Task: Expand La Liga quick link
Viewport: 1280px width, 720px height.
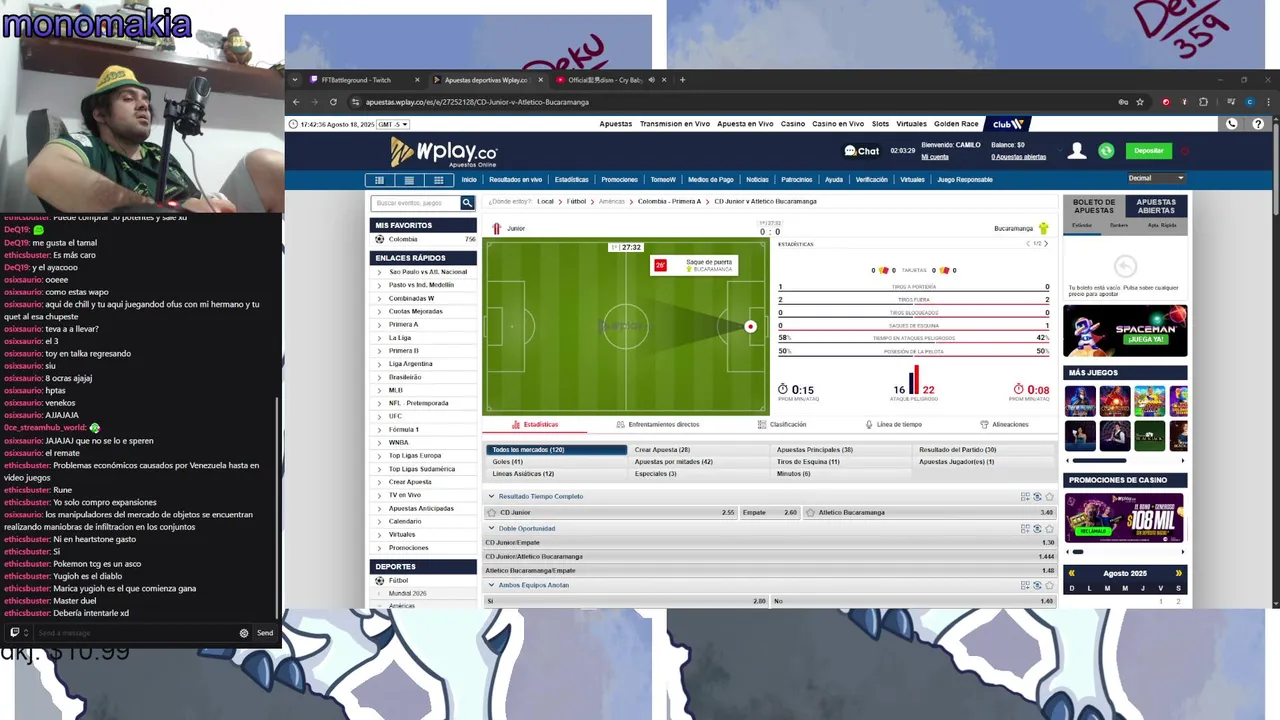Action: [x=380, y=338]
